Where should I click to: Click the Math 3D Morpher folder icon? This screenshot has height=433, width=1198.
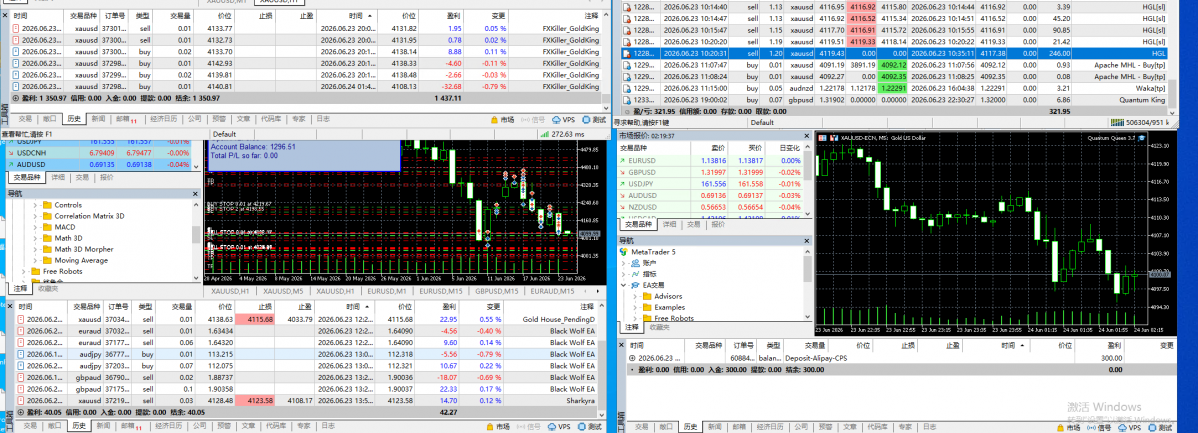[47, 249]
